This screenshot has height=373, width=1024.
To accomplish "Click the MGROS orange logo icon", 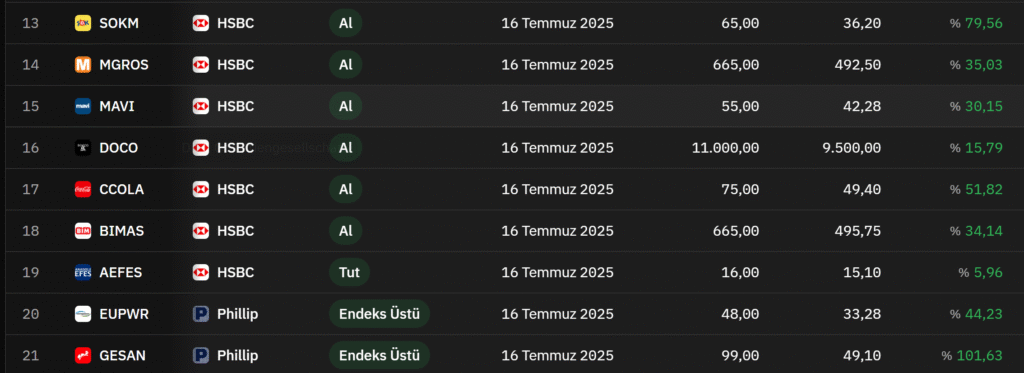I will pyautogui.click(x=83, y=65).
